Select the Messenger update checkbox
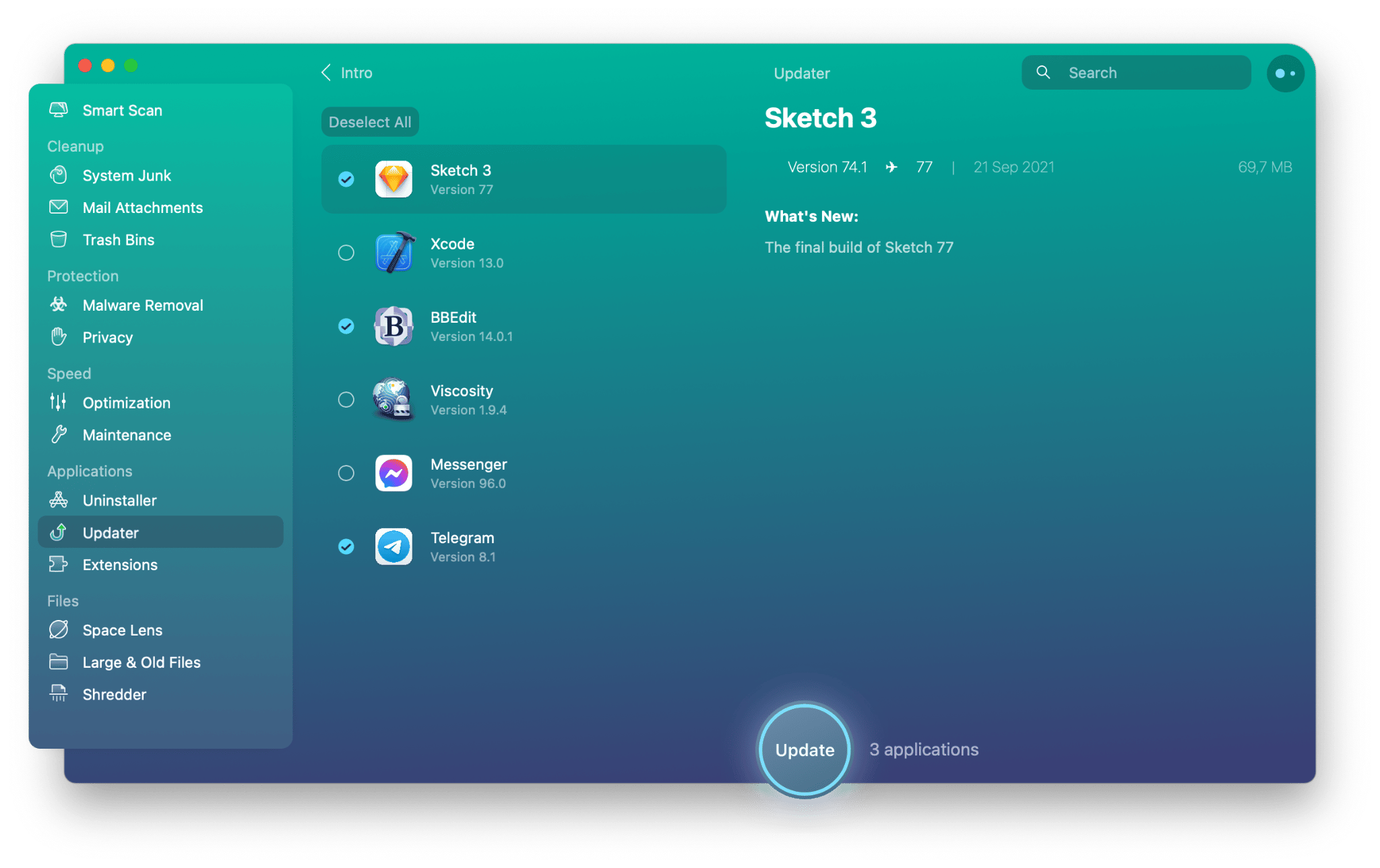This screenshot has height=868, width=1380. tap(346, 473)
